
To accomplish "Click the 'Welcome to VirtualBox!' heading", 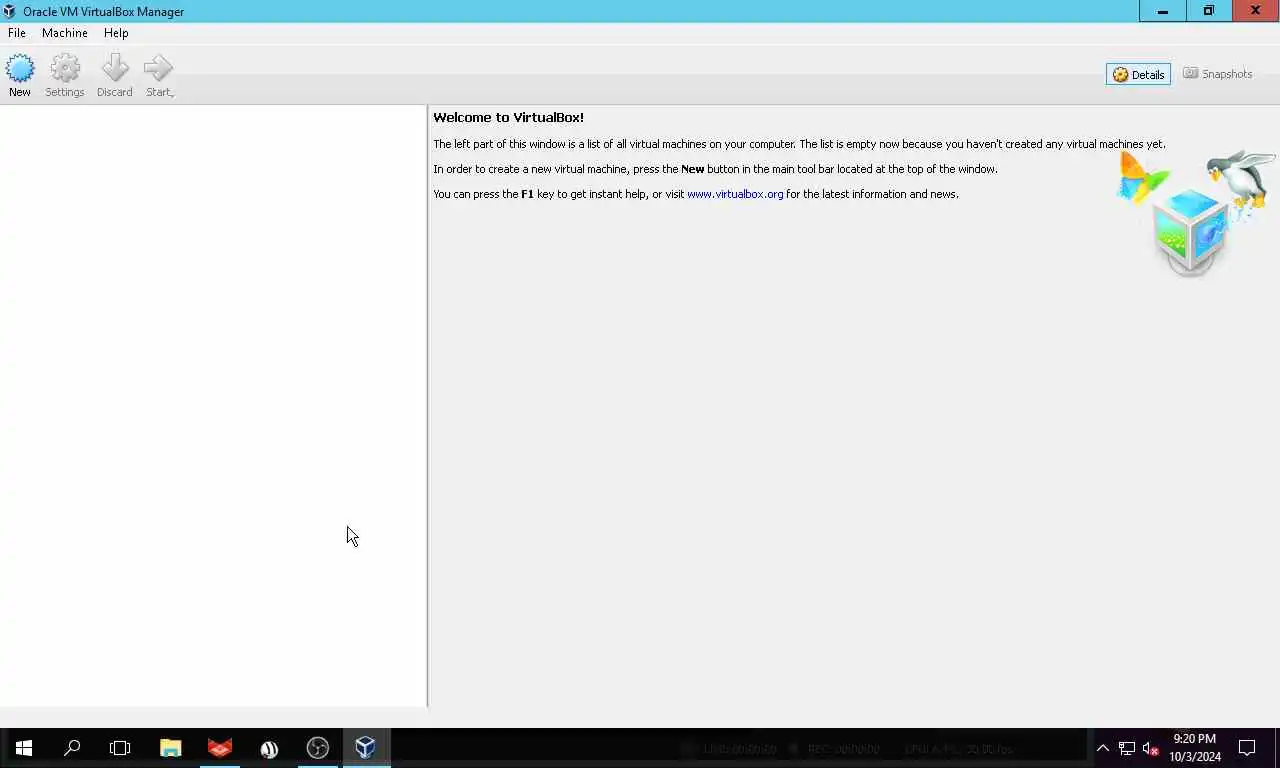I will click(x=508, y=117).
